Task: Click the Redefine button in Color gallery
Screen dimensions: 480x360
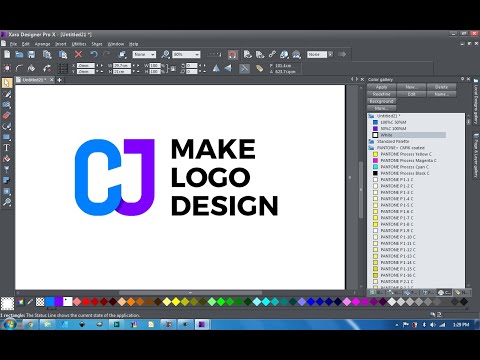Action: coord(381,94)
